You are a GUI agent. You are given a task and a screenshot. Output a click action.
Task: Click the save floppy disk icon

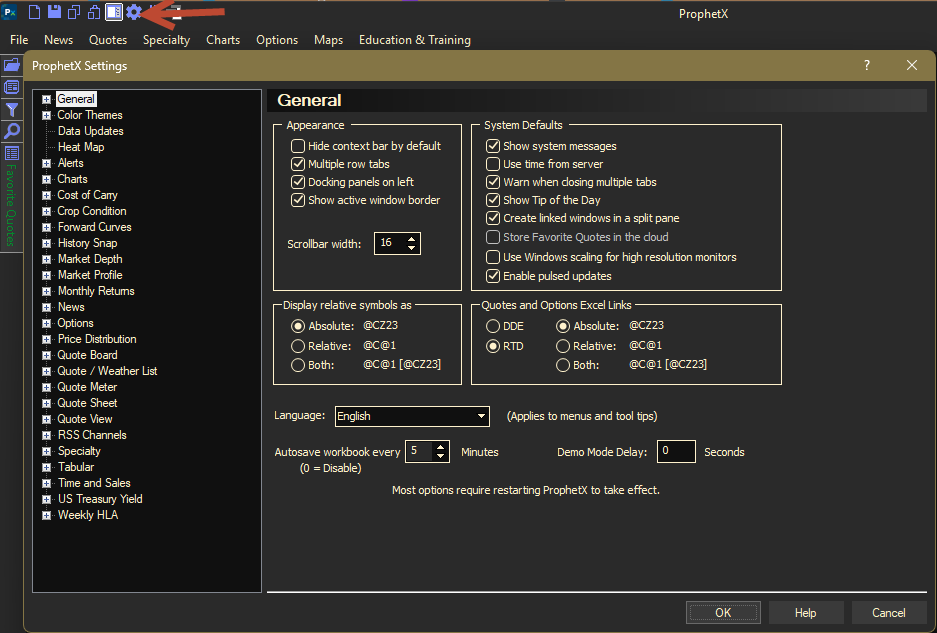pos(55,12)
